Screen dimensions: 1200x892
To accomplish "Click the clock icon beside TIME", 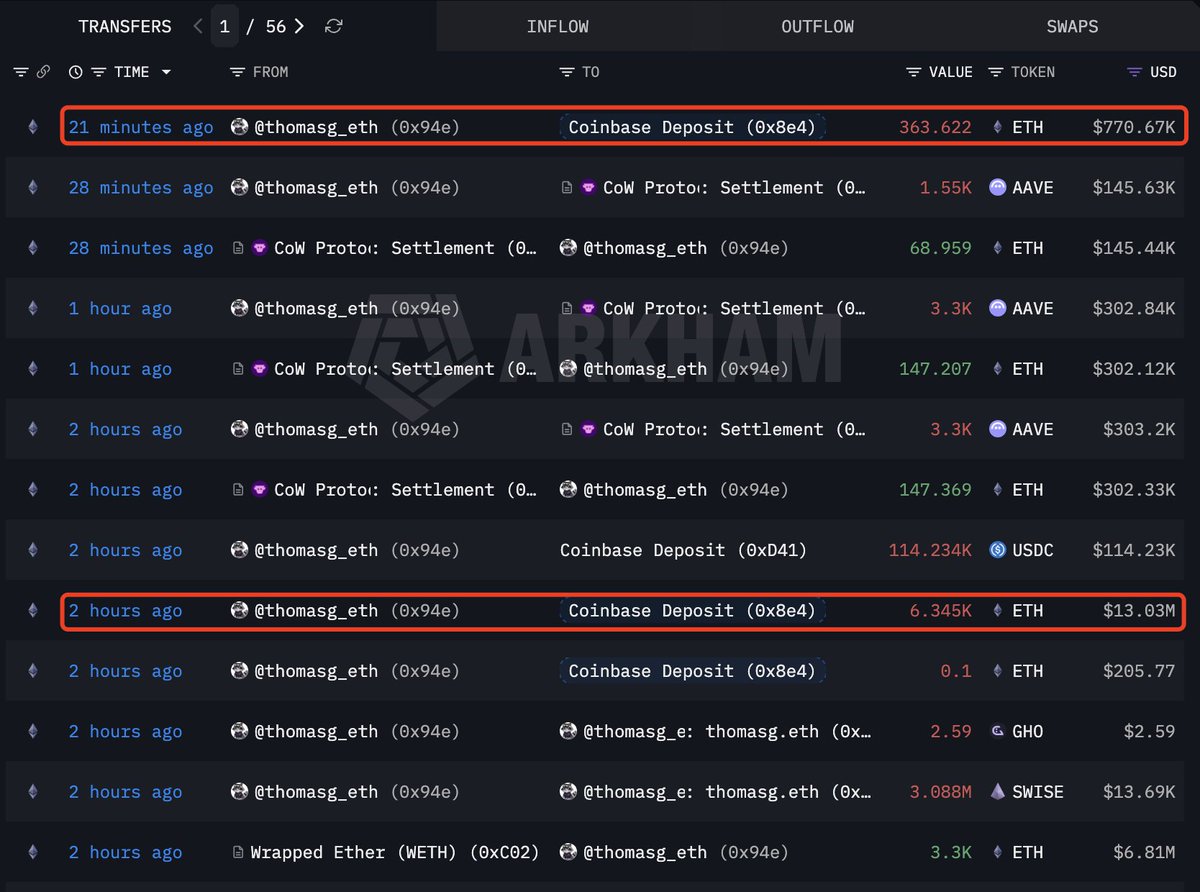I will pyautogui.click(x=76, y=72).
